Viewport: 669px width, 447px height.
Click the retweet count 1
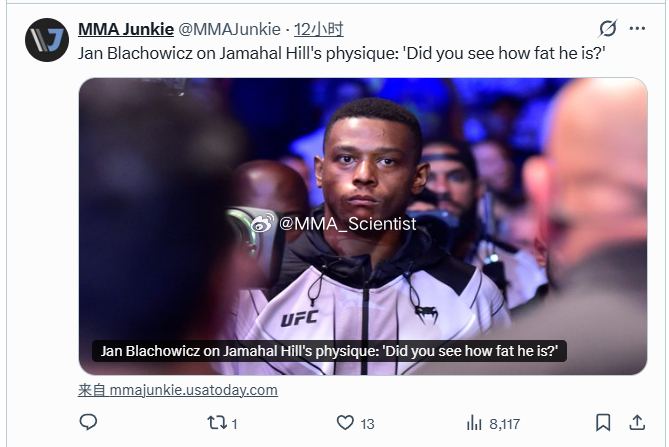point(235,424)
